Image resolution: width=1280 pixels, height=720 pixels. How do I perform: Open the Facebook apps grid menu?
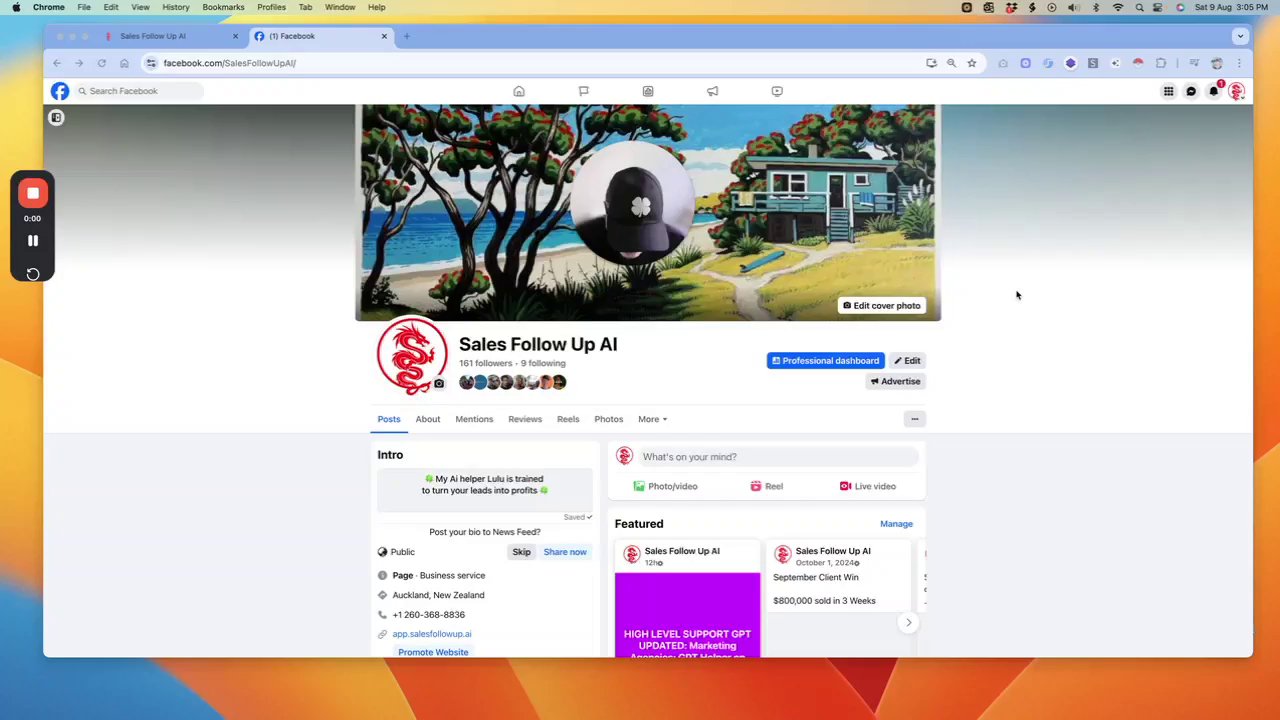click(x=1168, y=91)
